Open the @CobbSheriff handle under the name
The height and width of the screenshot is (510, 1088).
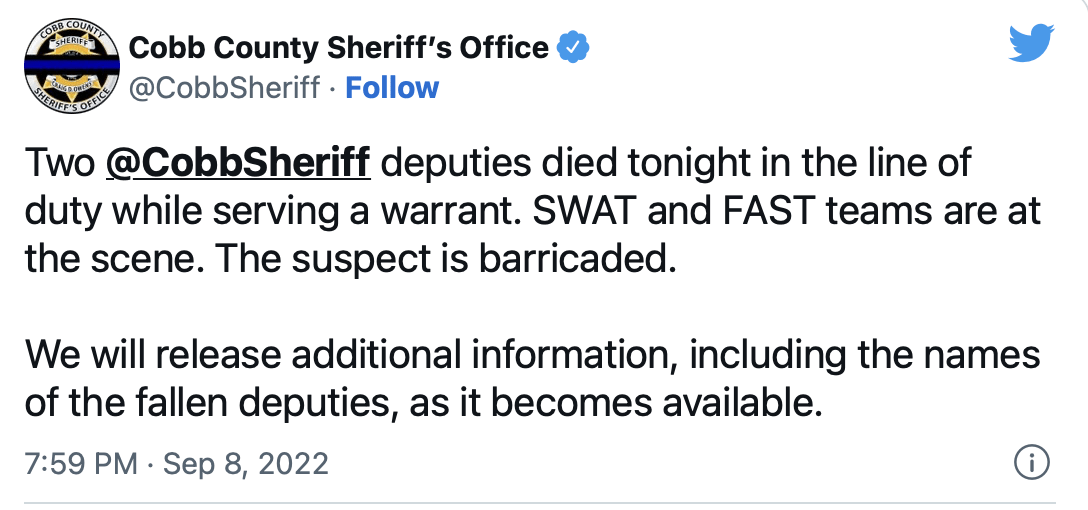[x=224, y=89]
